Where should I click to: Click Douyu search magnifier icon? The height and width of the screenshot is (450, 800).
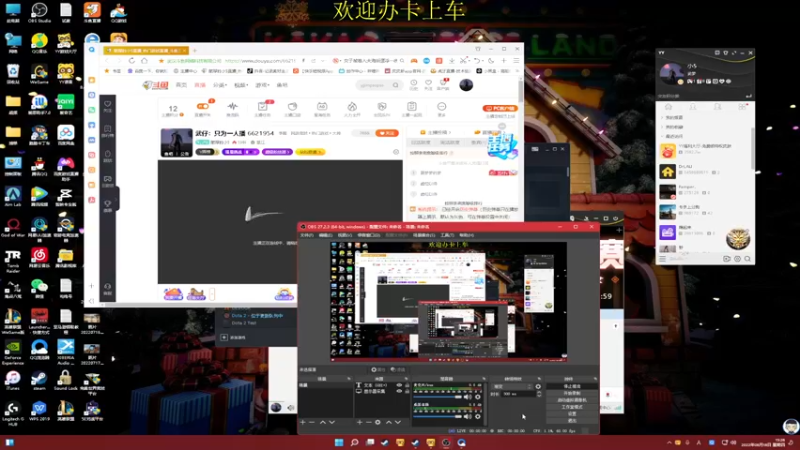(395, 85)
